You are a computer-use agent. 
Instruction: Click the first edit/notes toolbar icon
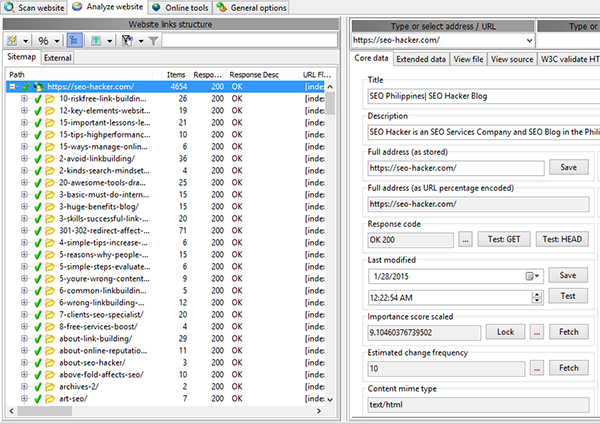13,40
